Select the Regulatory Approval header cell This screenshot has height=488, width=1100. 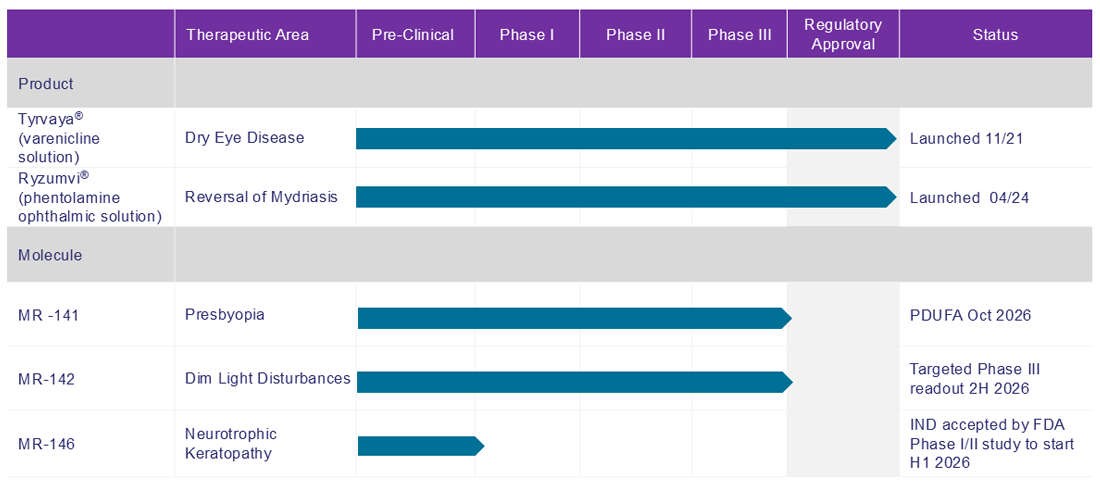[843, 34]
